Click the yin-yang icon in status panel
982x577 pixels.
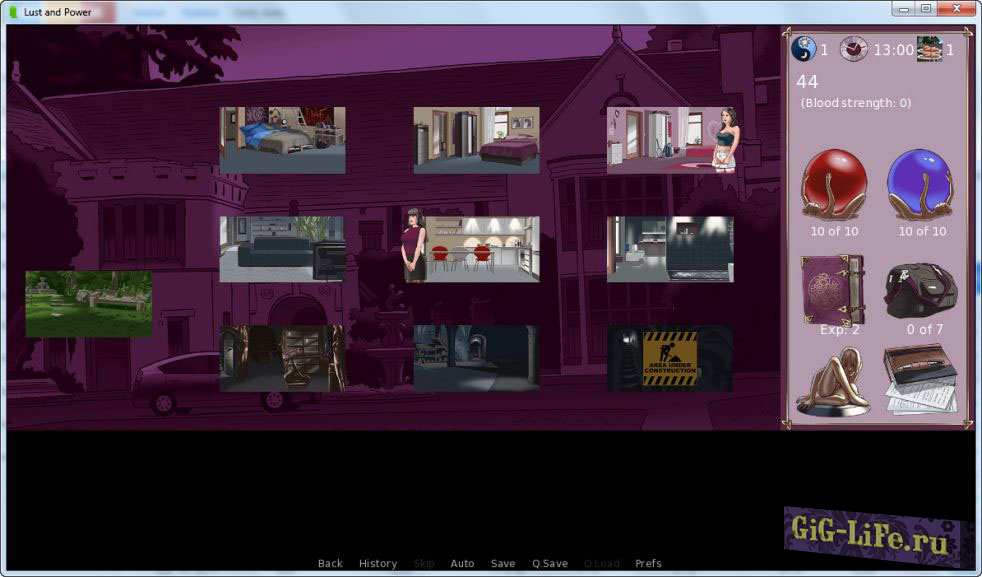pos(804,49)
